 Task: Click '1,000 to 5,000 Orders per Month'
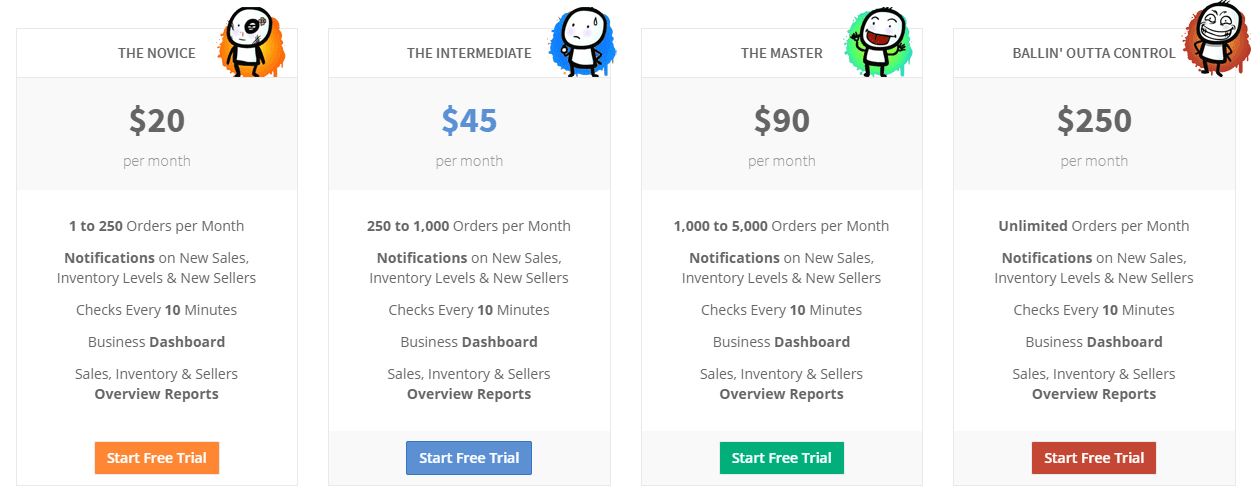782,226
